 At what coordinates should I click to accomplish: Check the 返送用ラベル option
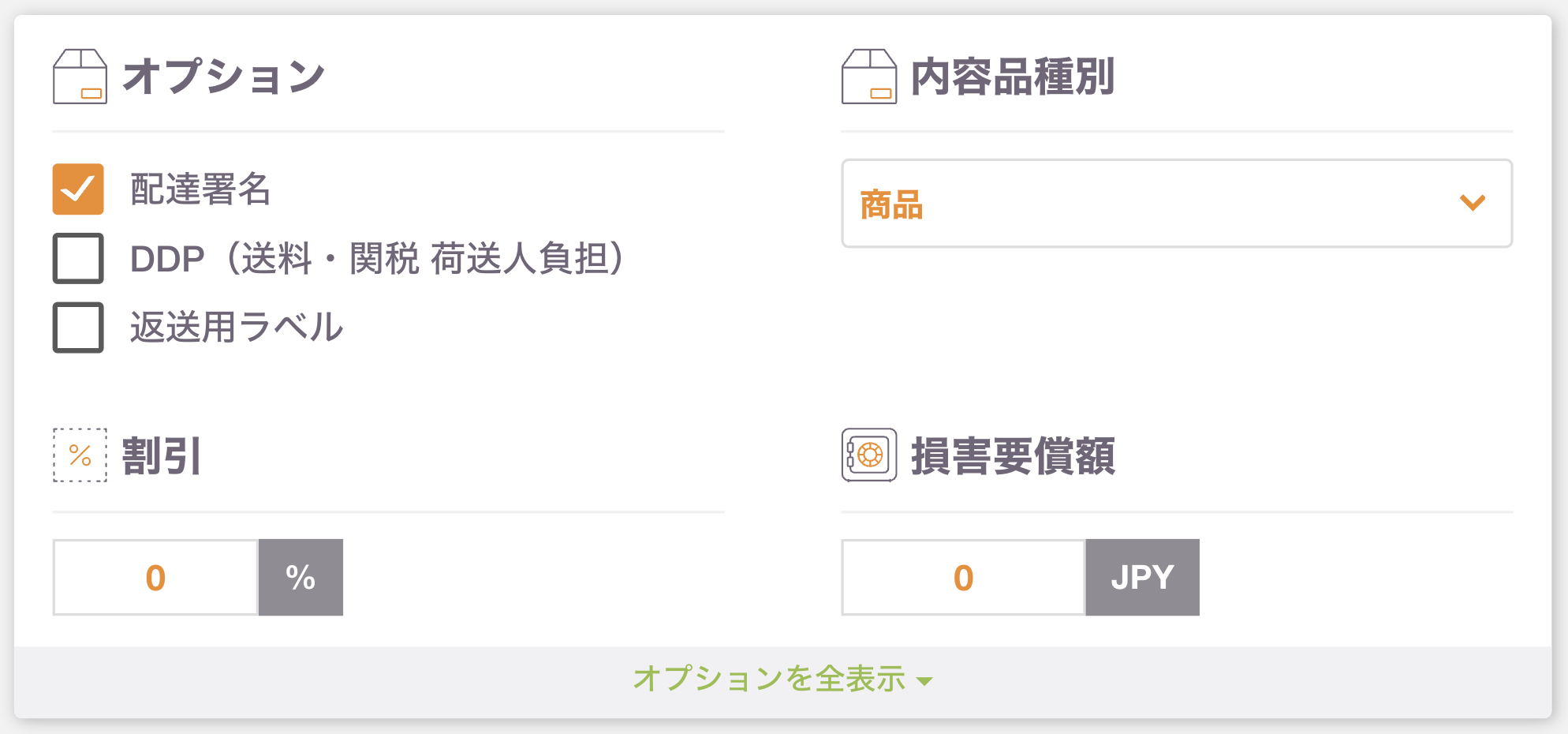click(78, 328)
